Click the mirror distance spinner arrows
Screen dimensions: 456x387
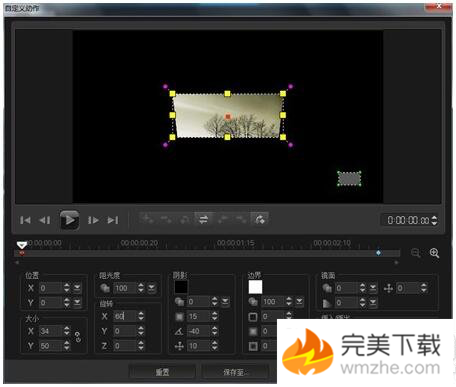coord(424,288)
